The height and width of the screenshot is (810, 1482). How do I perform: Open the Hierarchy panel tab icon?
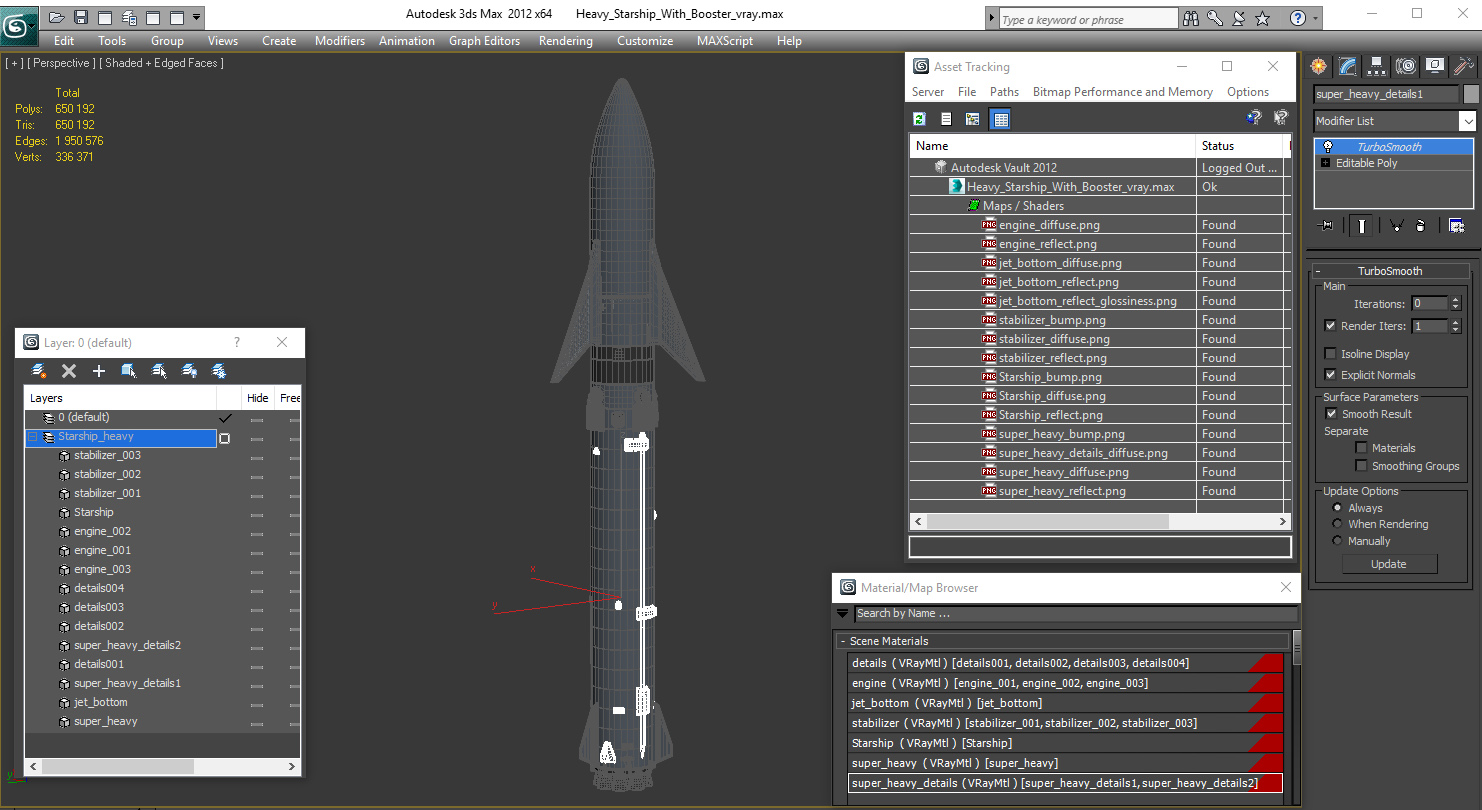1377,66
